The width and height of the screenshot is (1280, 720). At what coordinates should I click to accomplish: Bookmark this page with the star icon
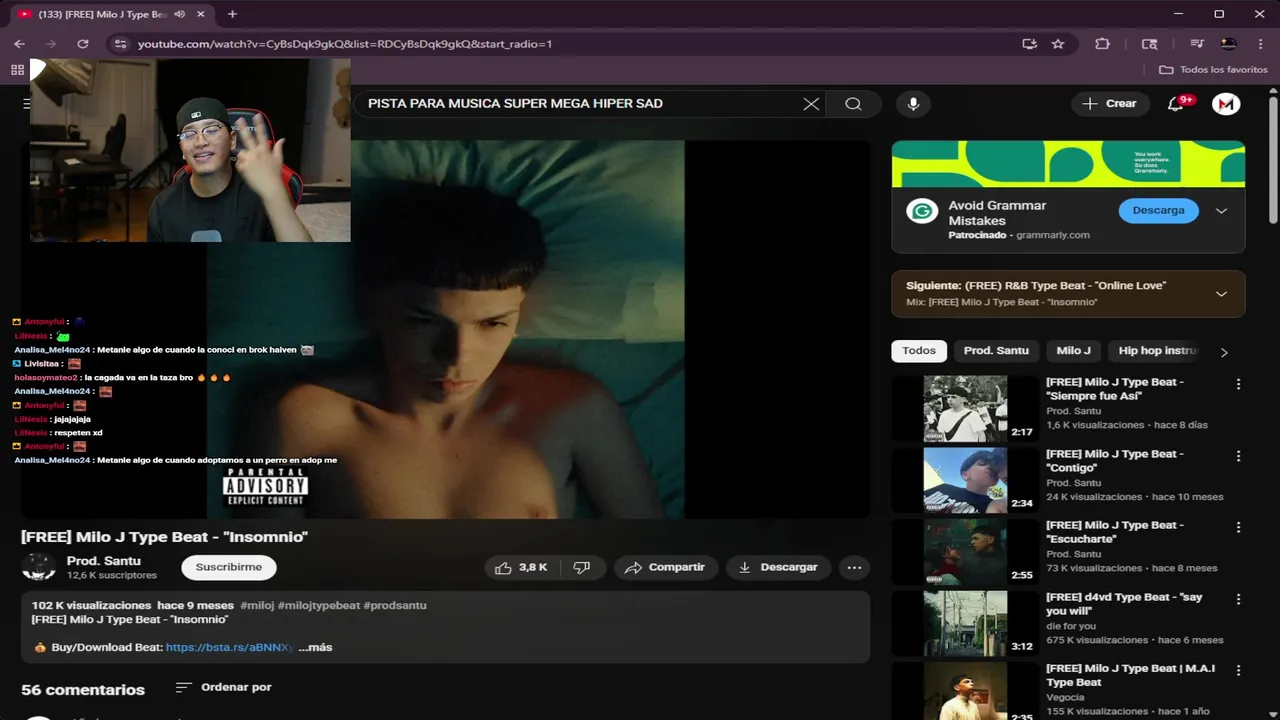1058,44
